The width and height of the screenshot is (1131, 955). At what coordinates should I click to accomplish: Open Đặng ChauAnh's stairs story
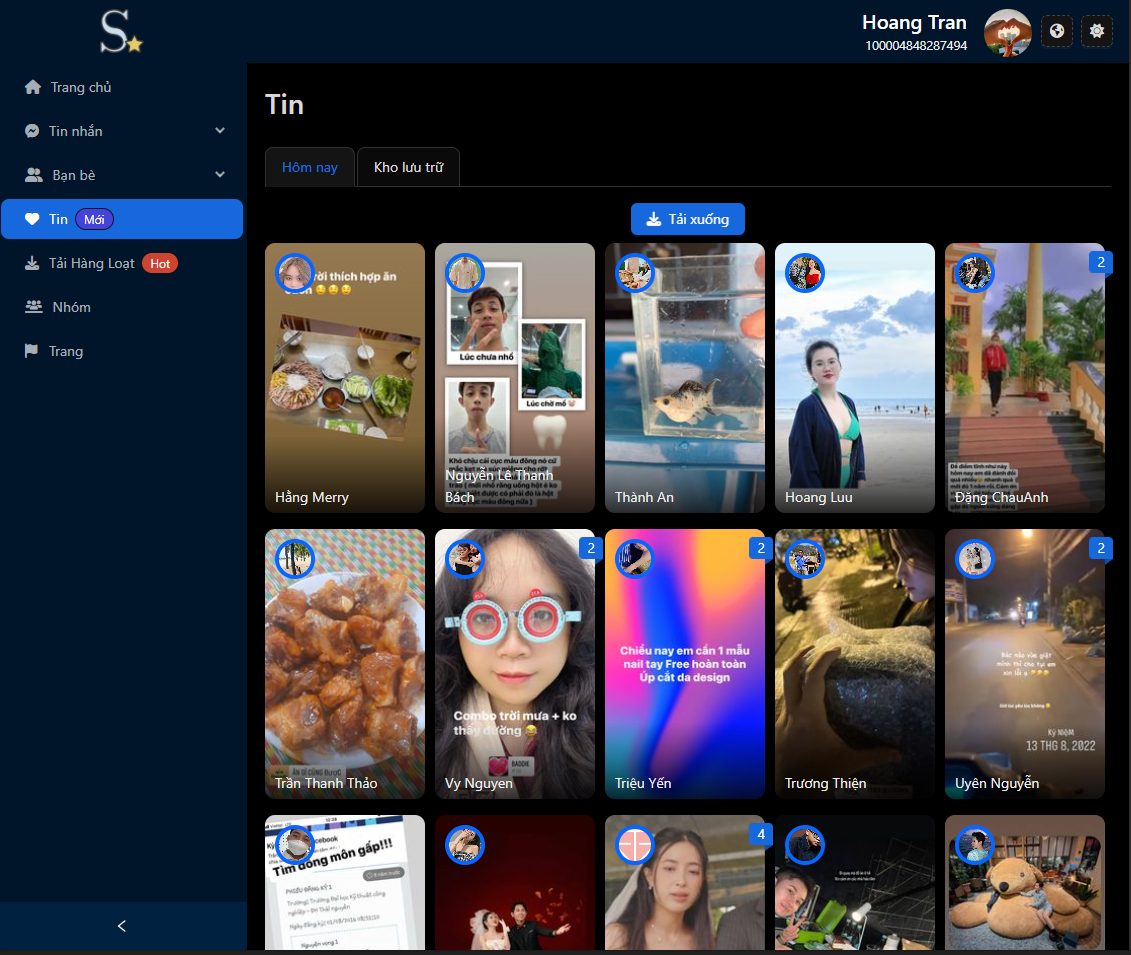click(1025, 378)
